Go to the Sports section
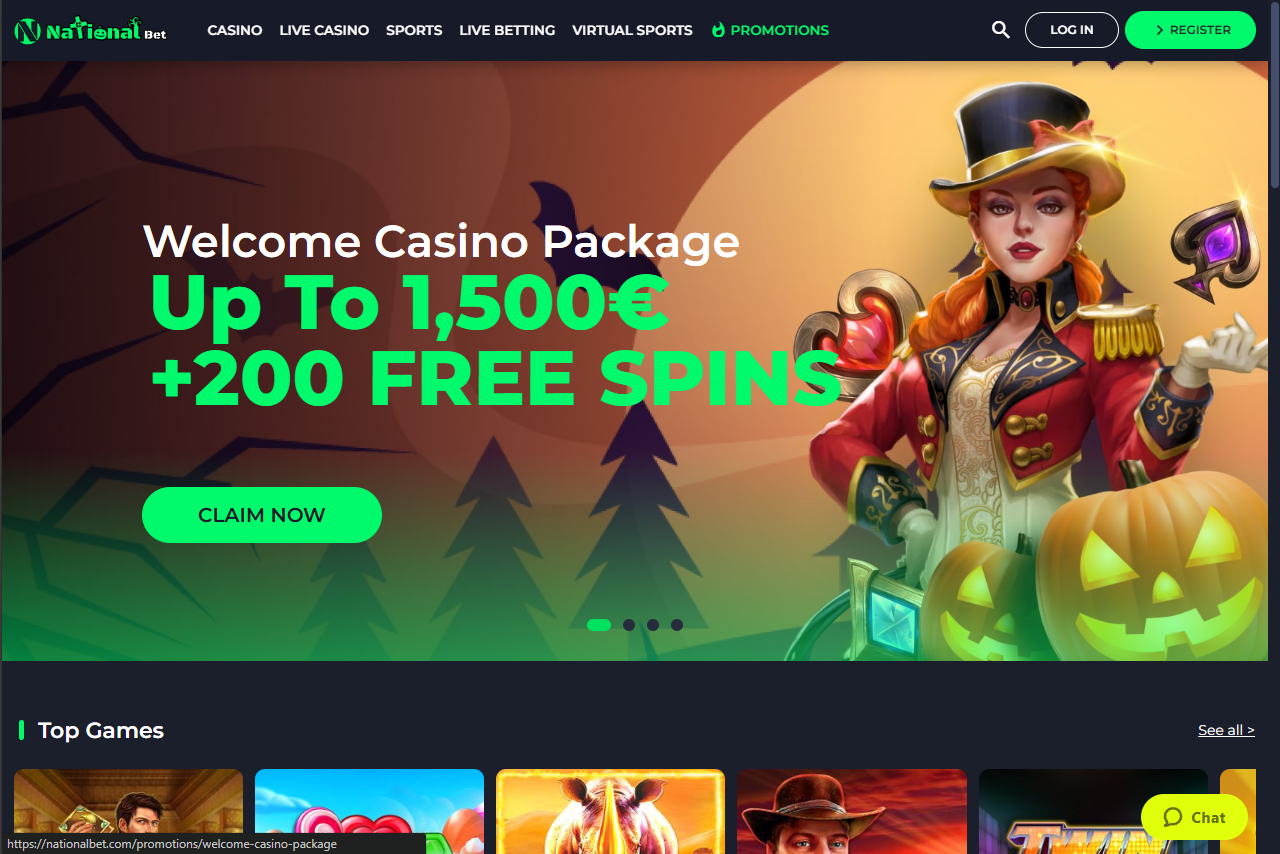 click(x=414, y=30)
